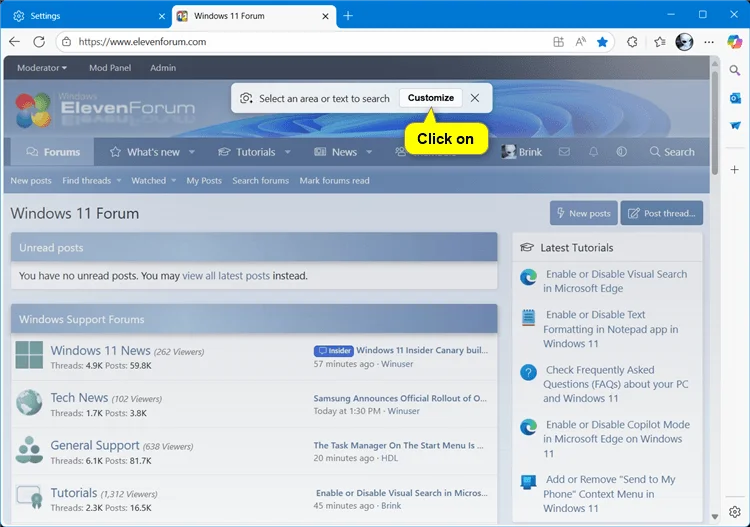Open the Extensions puzzle icon
This screenshot has width=750, height=527.
pyautogui.click(x=632, y=42)
